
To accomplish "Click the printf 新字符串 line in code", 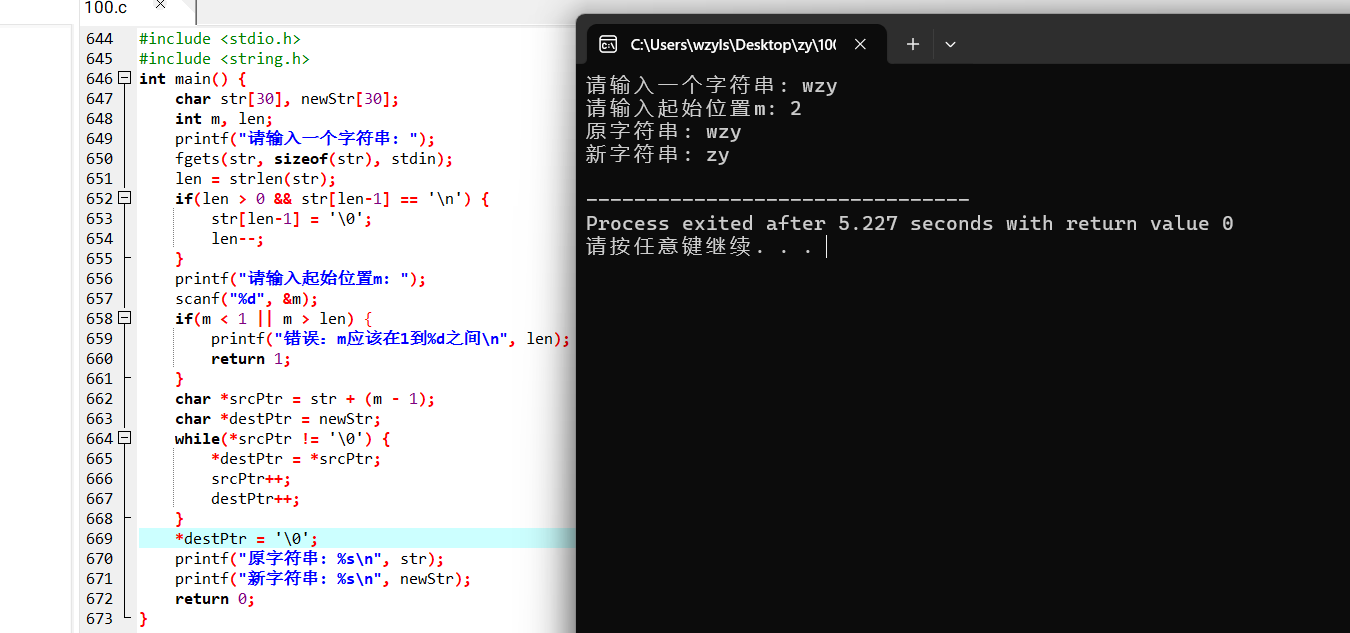I will (323, 578).
